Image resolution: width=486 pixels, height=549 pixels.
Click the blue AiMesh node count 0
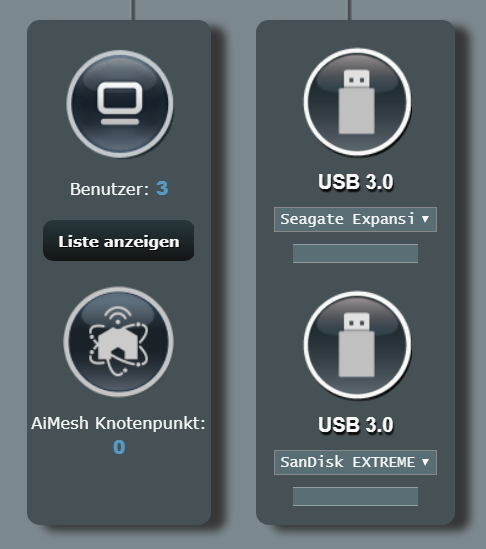pyautogui.click(x=119, y=447)
